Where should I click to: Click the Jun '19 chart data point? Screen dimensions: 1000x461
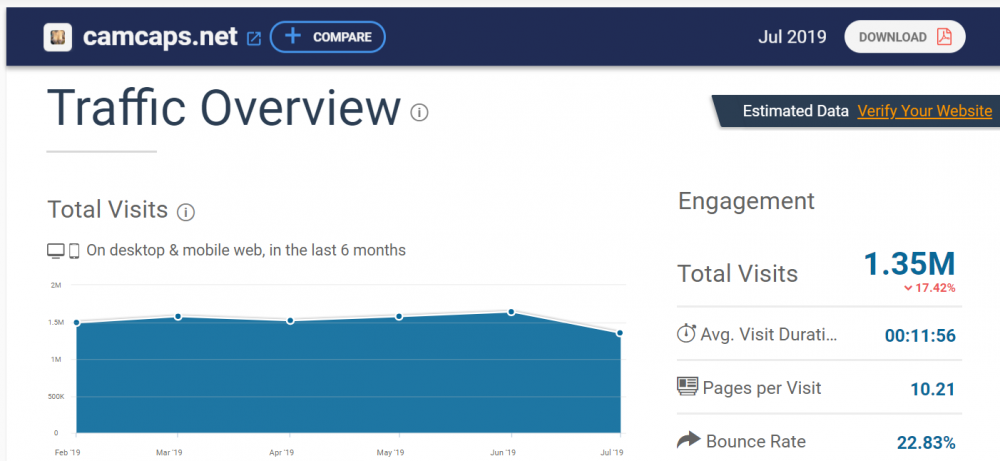511,312
